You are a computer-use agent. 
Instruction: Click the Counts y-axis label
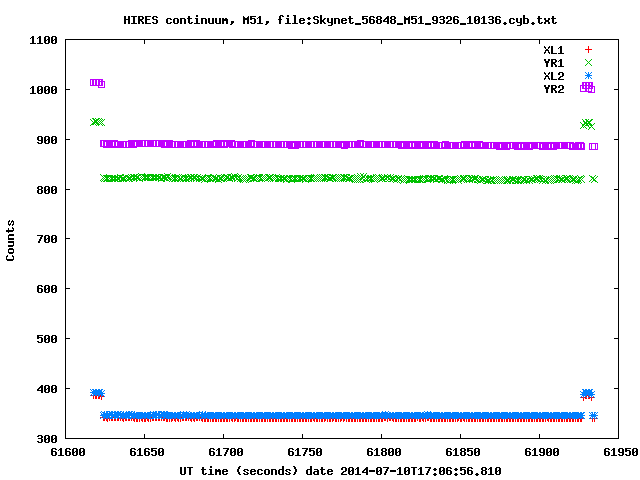click(10, 240)
